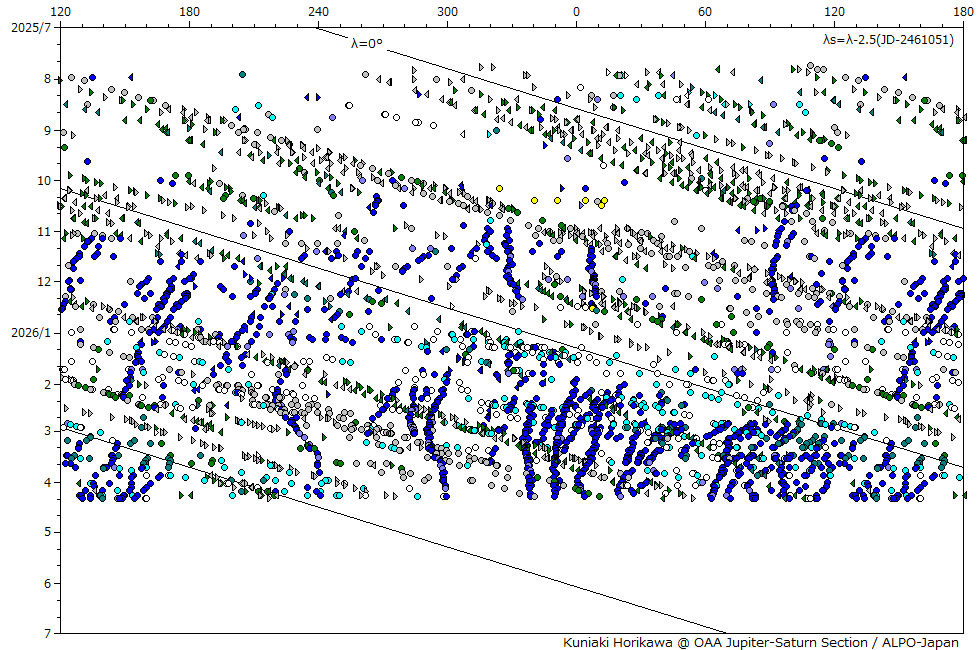Click the 0 longitude axis label
This screenshot has height=650, width=980.
pyautogui.click(x=576, y=11)
